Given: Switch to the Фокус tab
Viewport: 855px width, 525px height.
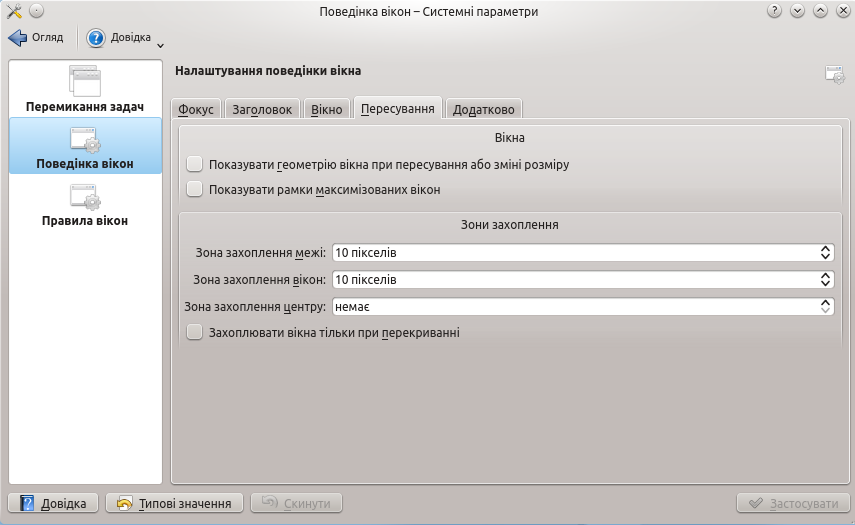Looking at the screenshot, I should click(x=196, y=109).
